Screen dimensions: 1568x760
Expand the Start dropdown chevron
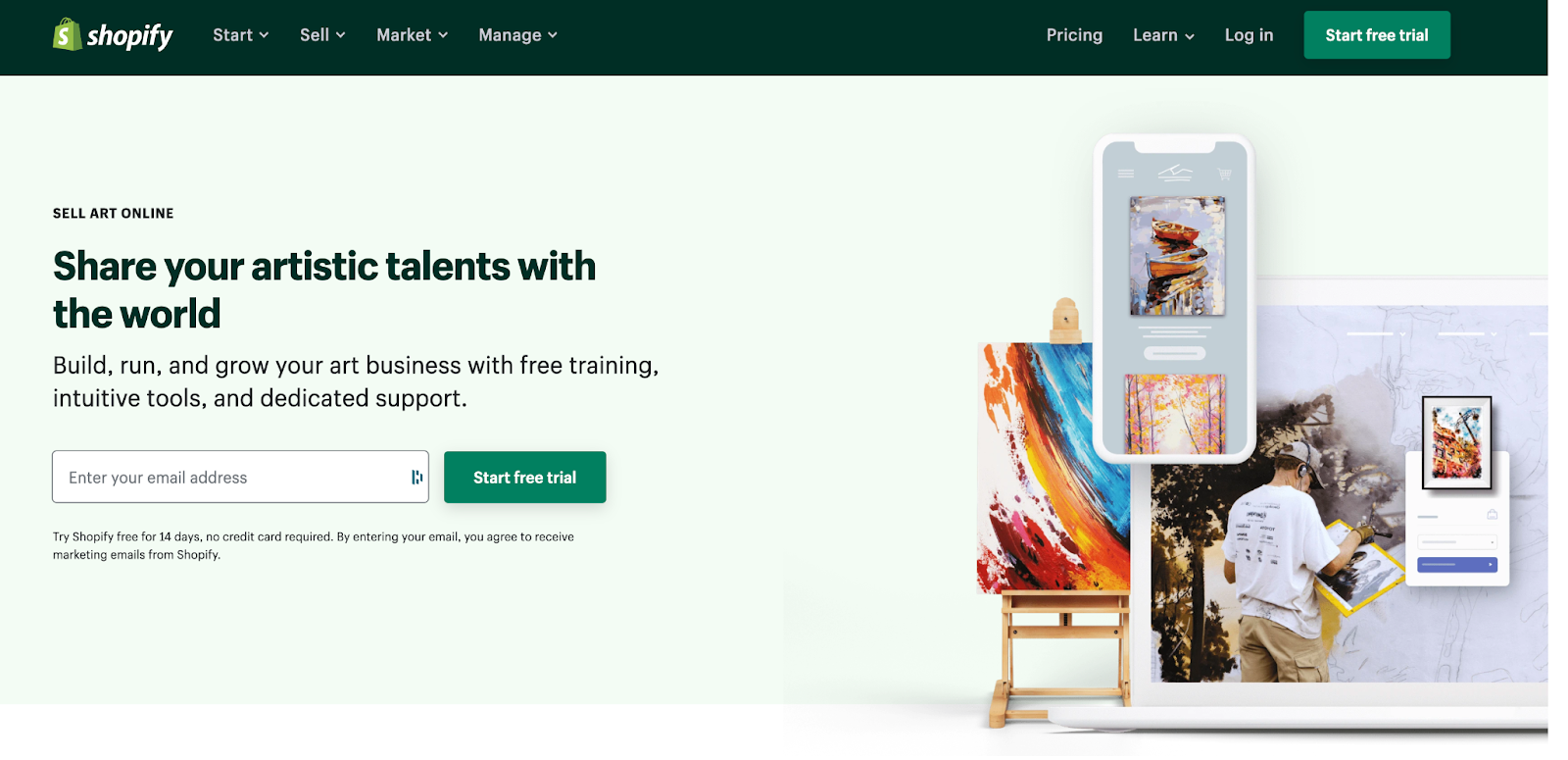click(x=264, y=35)
